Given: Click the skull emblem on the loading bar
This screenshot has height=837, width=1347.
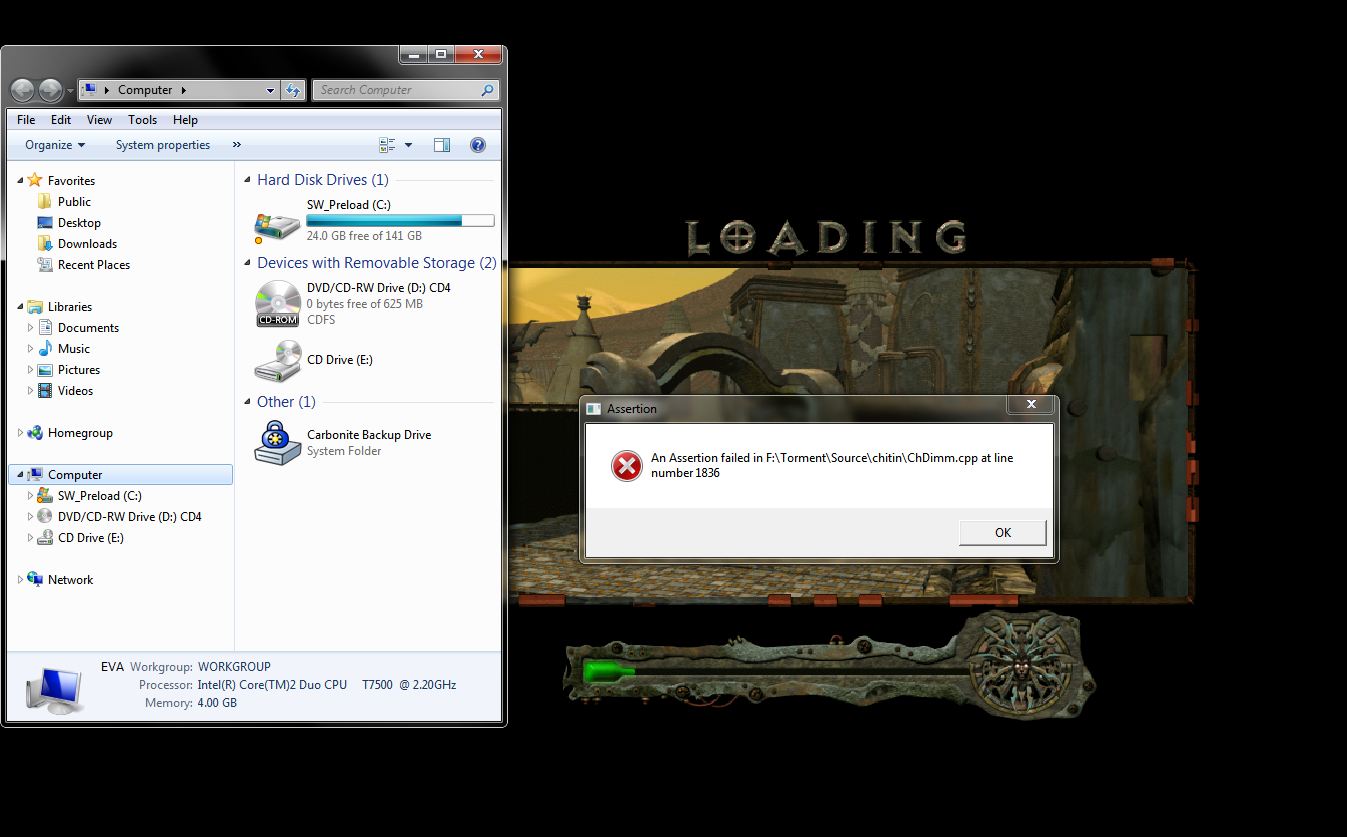Looking at the screenshot, I should [1021, 667].
